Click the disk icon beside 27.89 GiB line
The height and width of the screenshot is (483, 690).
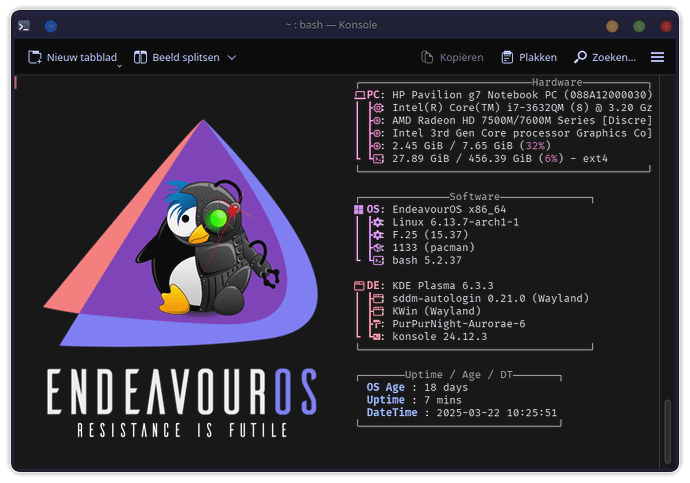click(x=378, y=159)
